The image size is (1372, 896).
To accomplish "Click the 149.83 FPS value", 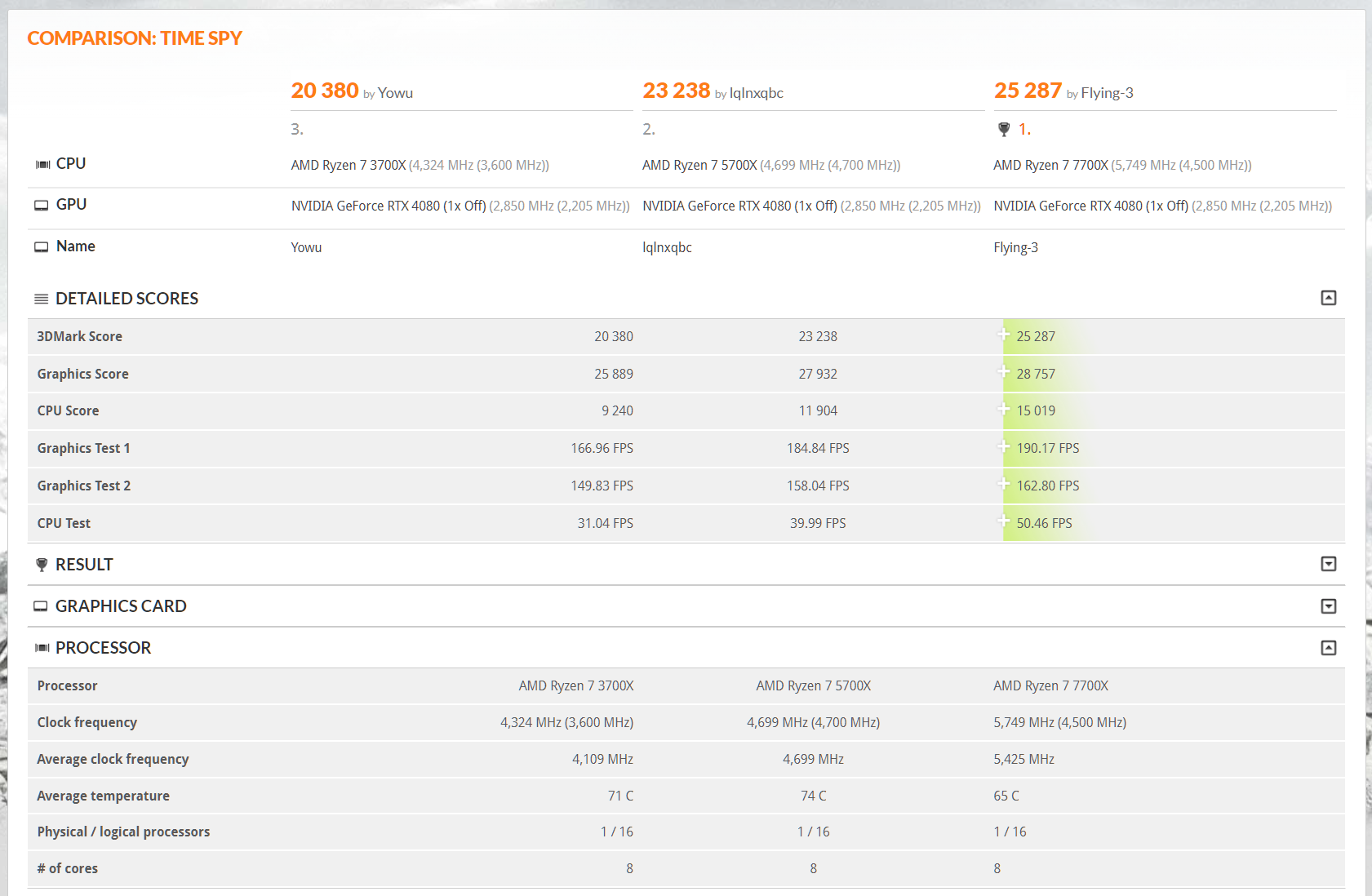I will [602, 486].
